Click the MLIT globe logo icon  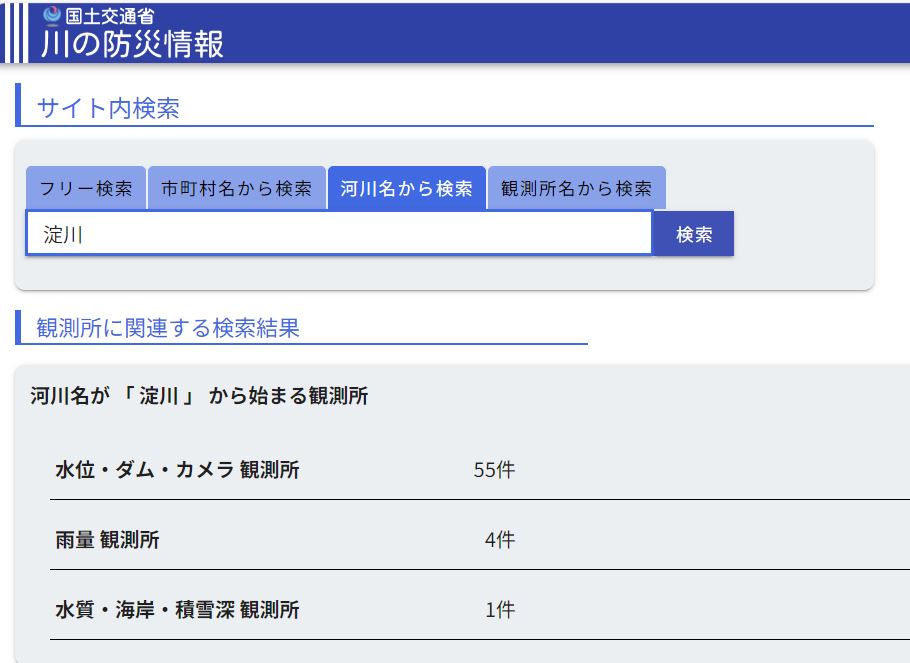tap(52, 15)
